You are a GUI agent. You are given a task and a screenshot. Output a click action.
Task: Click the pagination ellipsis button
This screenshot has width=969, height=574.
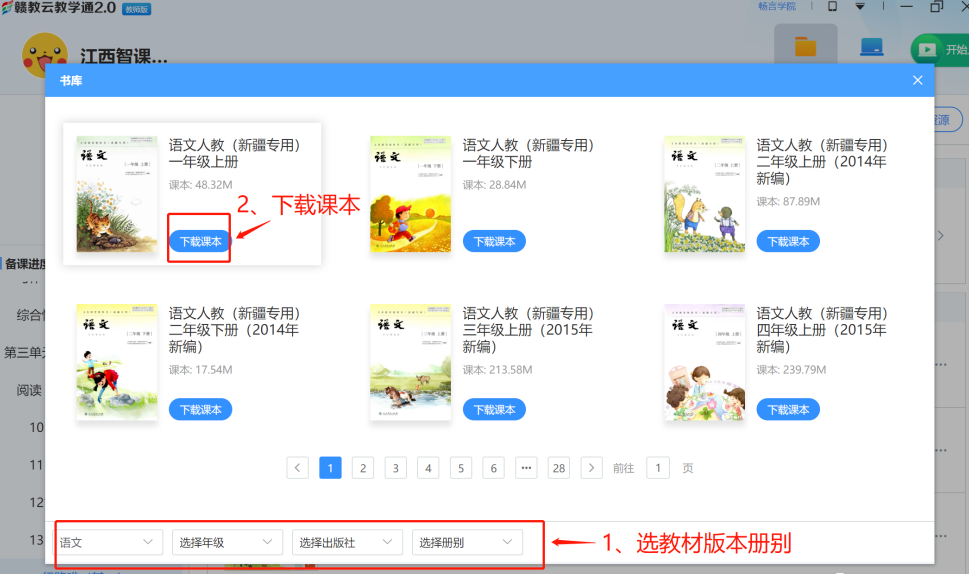pyautogui.click(x=526, y=468)
